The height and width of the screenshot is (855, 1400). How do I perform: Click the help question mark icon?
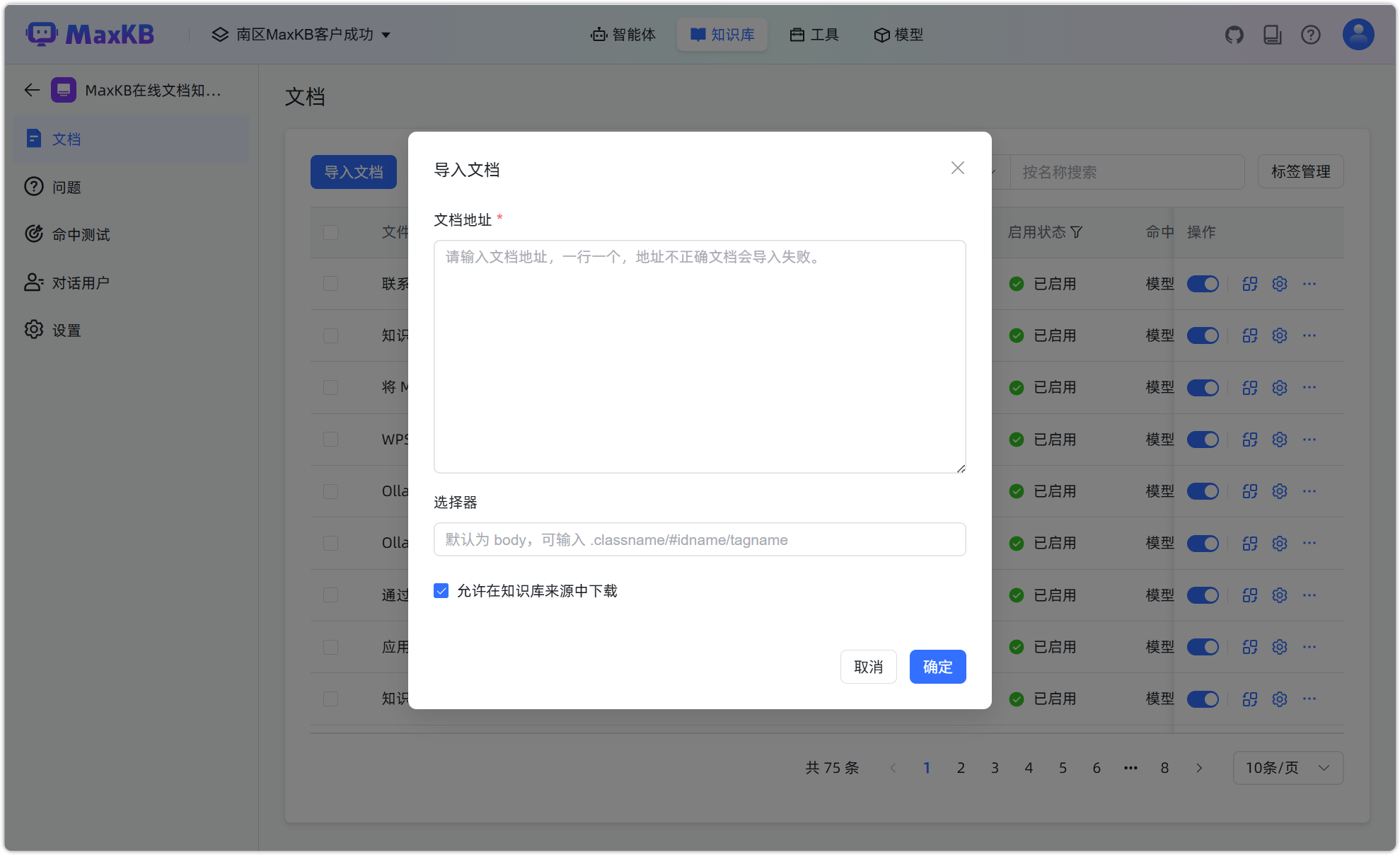point(1311,34)
